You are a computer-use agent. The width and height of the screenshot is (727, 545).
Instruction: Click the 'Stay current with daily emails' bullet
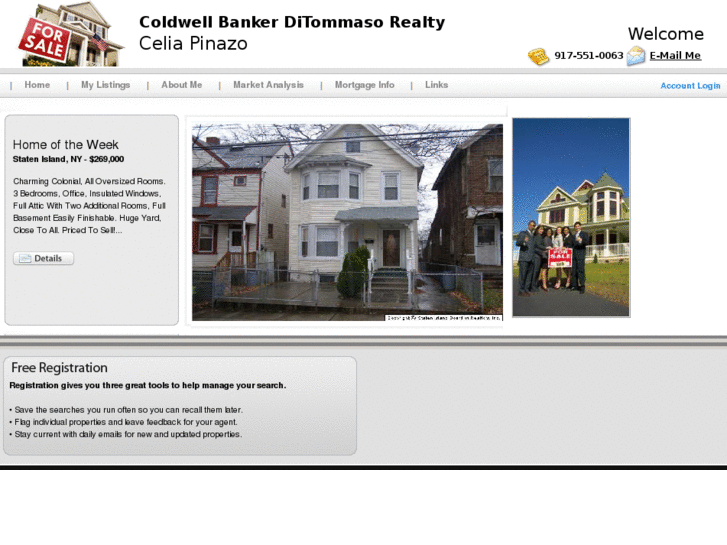(x=125, y=435)
